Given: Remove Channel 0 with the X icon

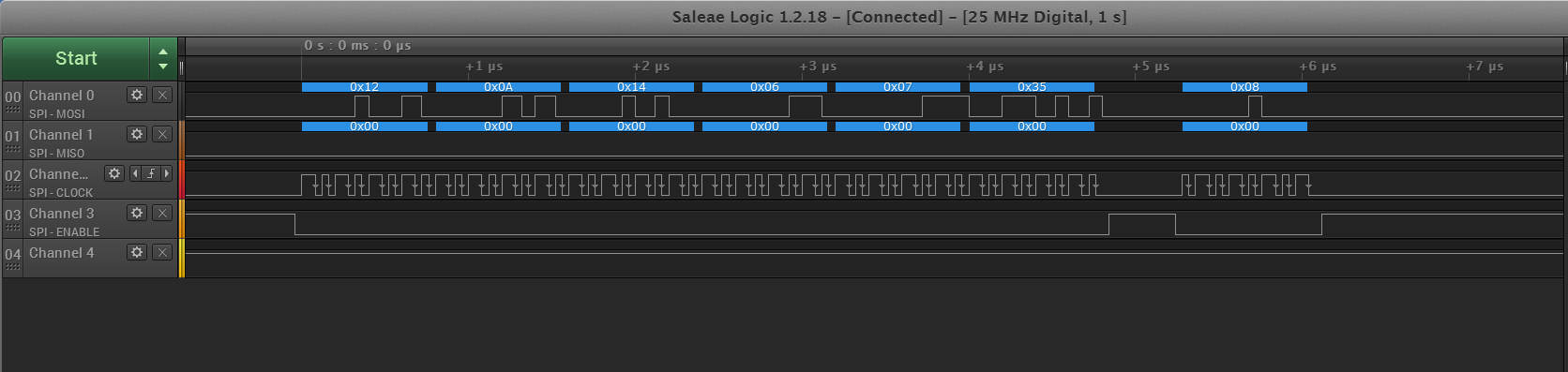Looking at the screenshot, I should [162, 95].
